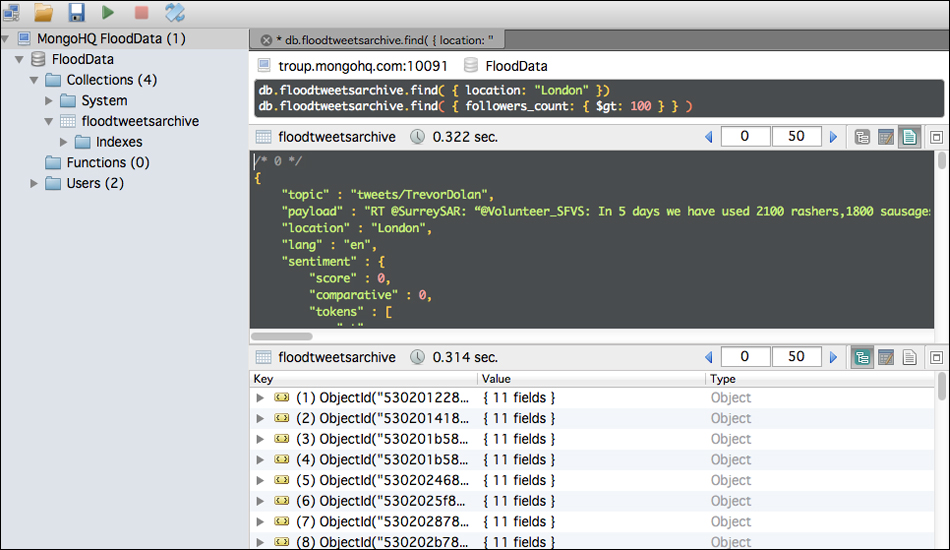Collapse the floodtweetsarchive collection node

(x=49, y=121)
